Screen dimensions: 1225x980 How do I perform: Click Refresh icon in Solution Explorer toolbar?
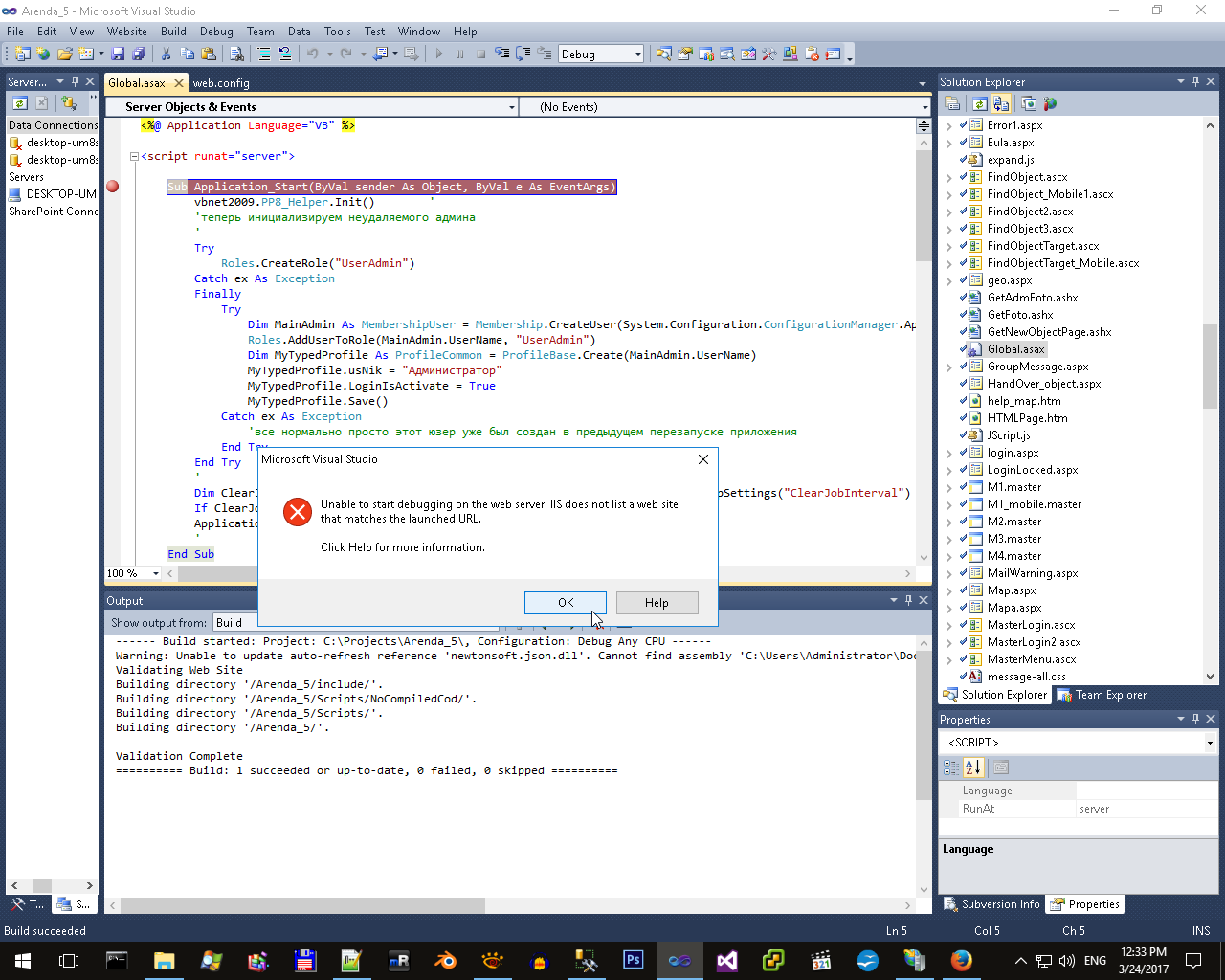(979, 104)
